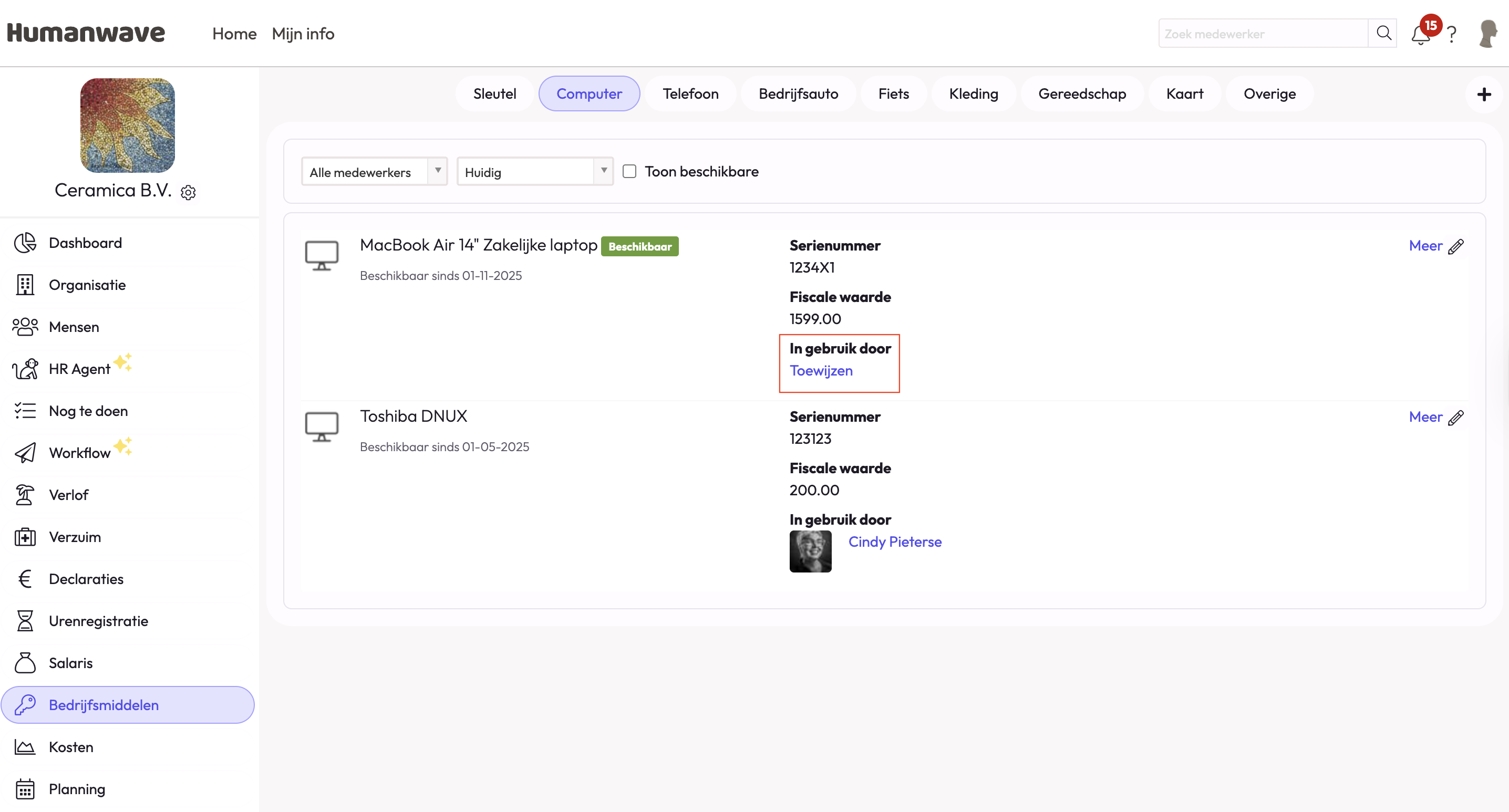Click Cindy Pieterse photo thumbnail
Image resolution: width=1509 pixels, height=812 pixels.
(810, 551)
